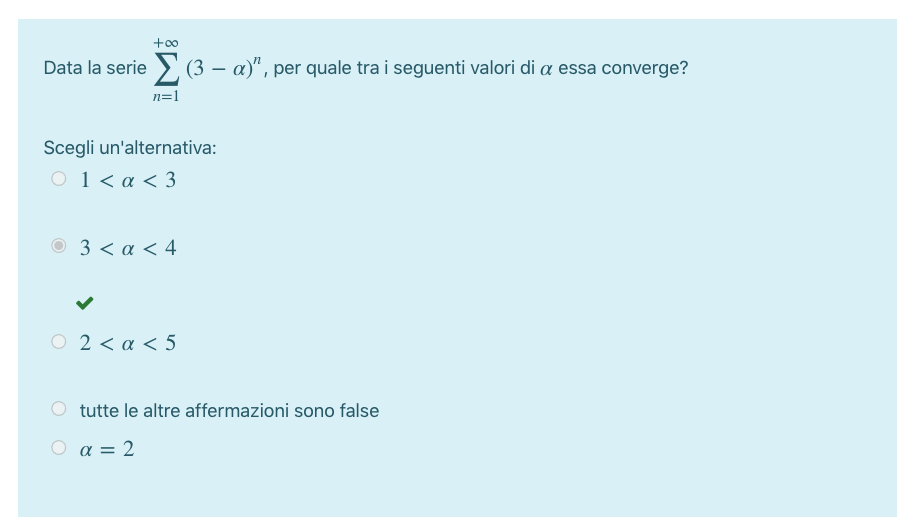Click the 'Data la serie' text

coord(94,69)
